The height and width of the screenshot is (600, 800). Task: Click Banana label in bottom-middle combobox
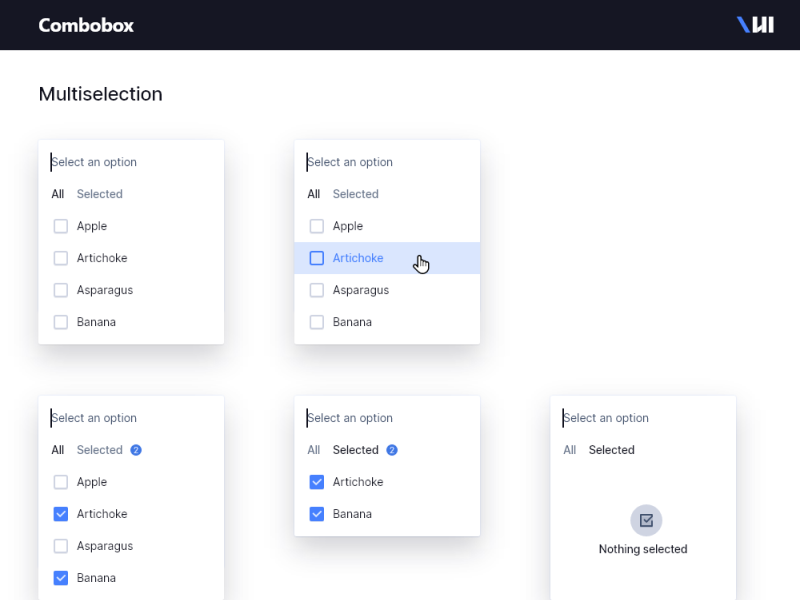(353, 514)
